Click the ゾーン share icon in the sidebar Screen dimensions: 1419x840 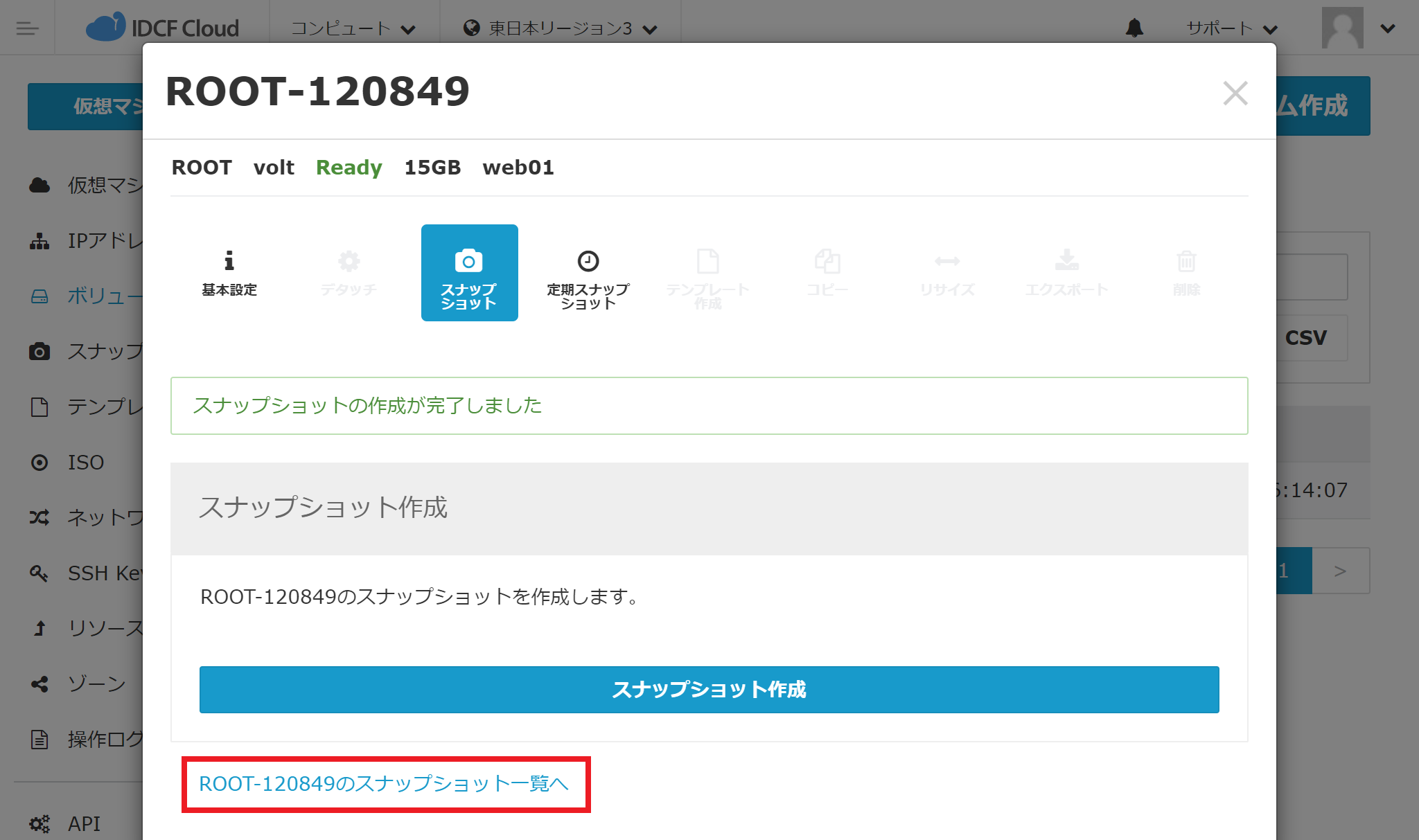(x=39, y=684)
